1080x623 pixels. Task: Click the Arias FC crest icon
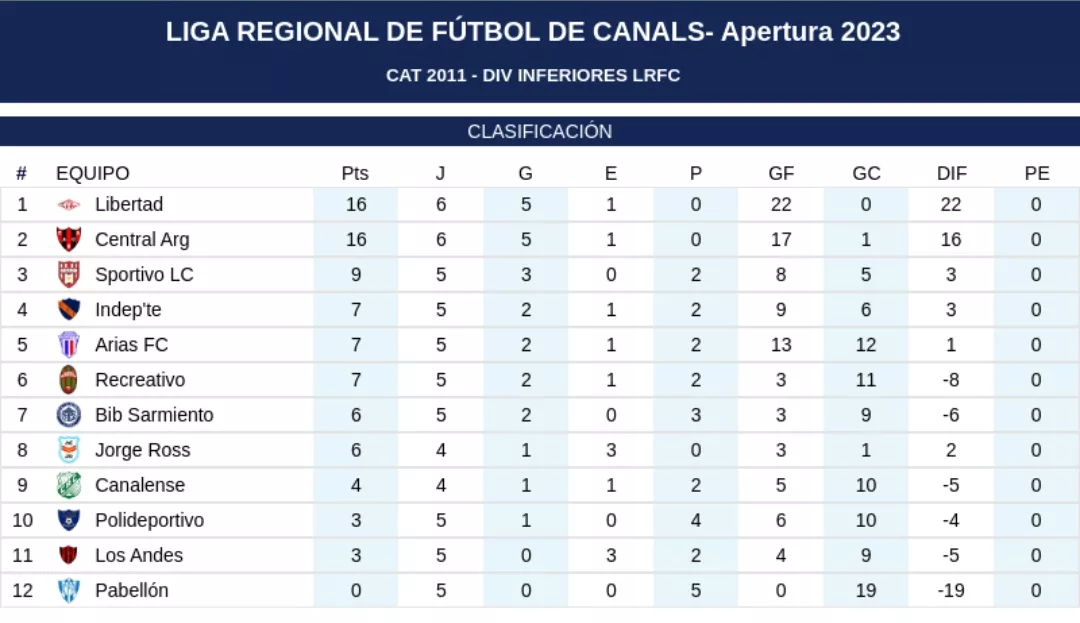coord(69,345)
